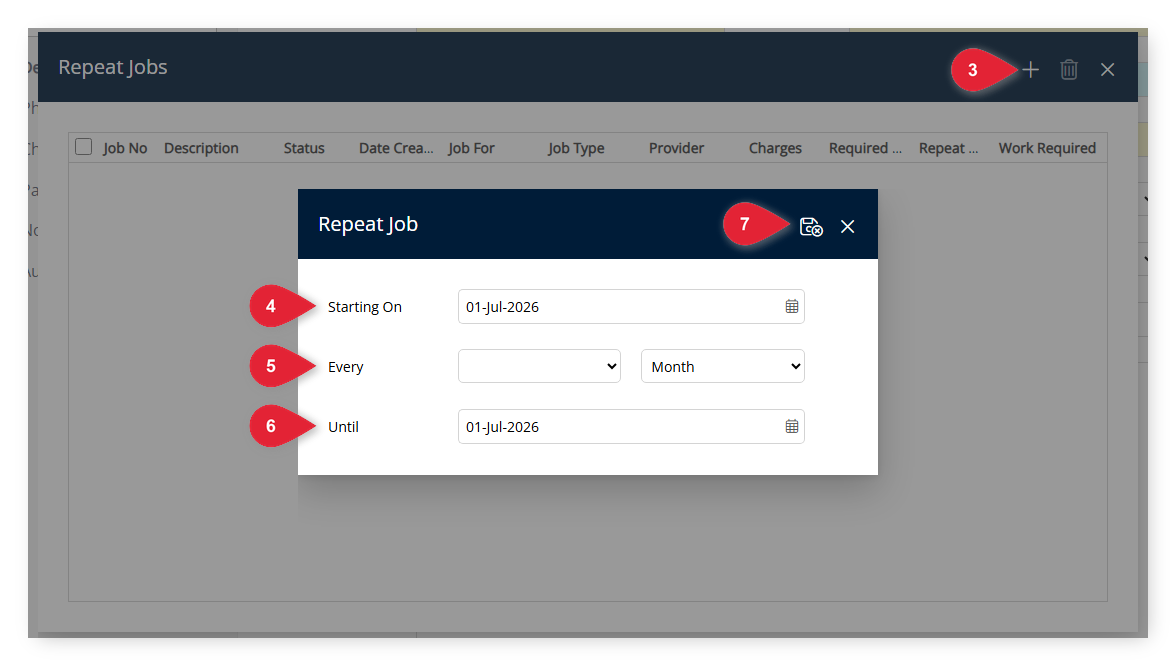
Task: Tick the select-all checkbox in Job No header
Action: tap(83, 147)
